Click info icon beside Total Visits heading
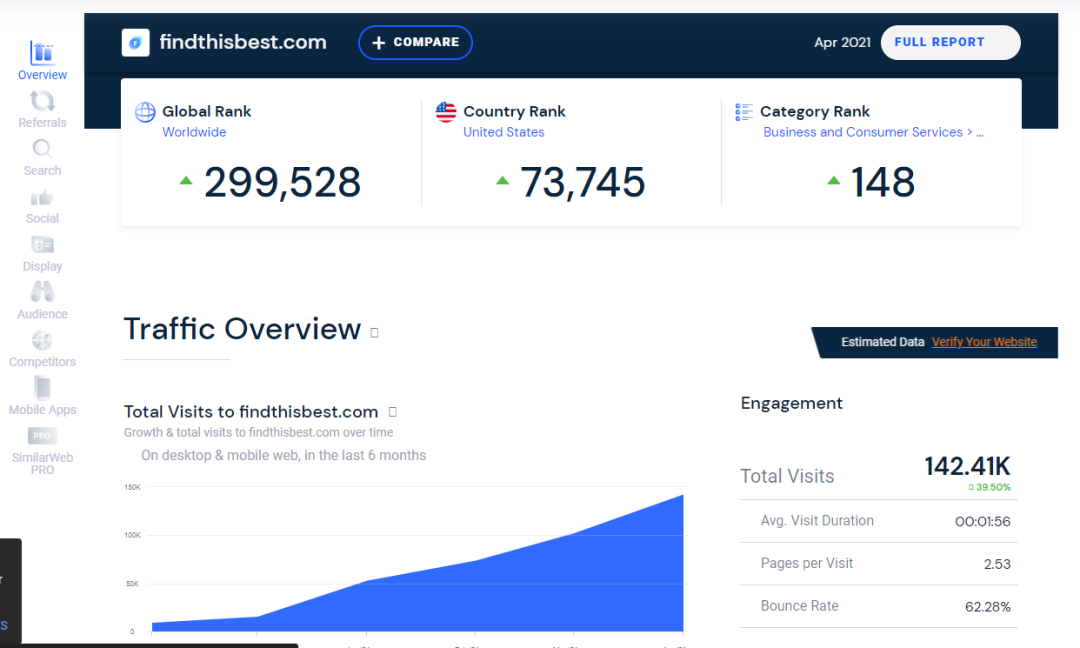The width and height of the screenshot is (1080, 648). 393,412
